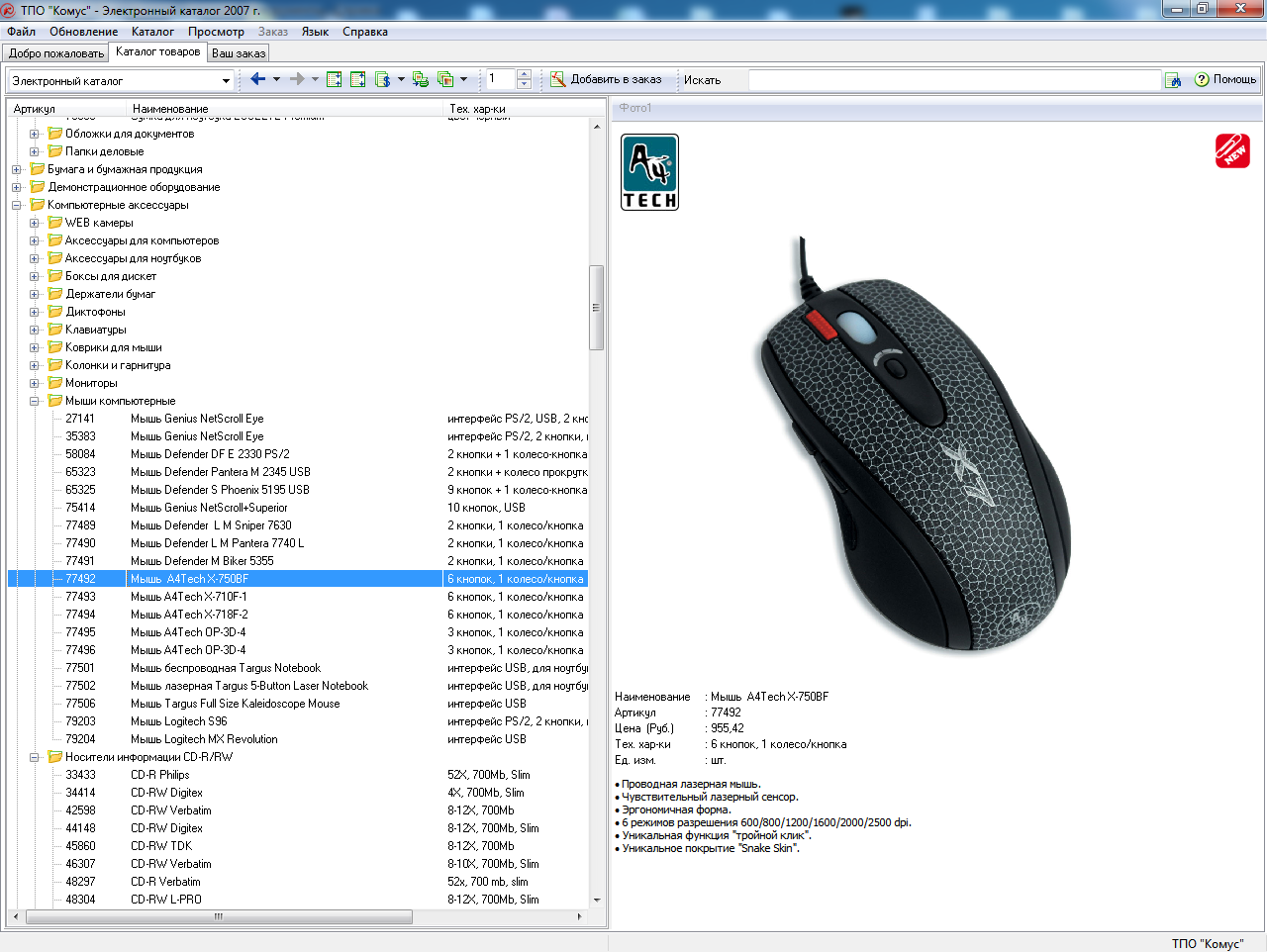Click the price list dollar icon
Viewport: 1267px width, 952px height.
tap(383, 79)
